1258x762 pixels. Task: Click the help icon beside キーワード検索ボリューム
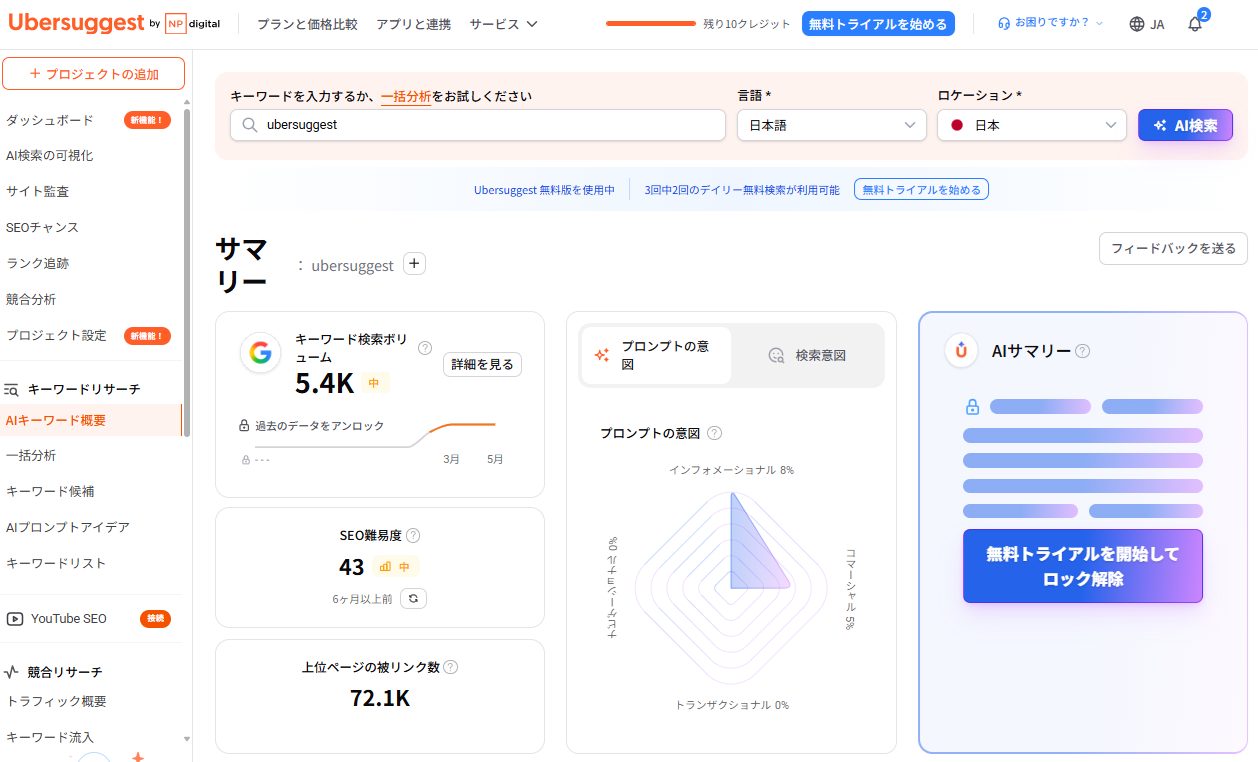(425, 348)
